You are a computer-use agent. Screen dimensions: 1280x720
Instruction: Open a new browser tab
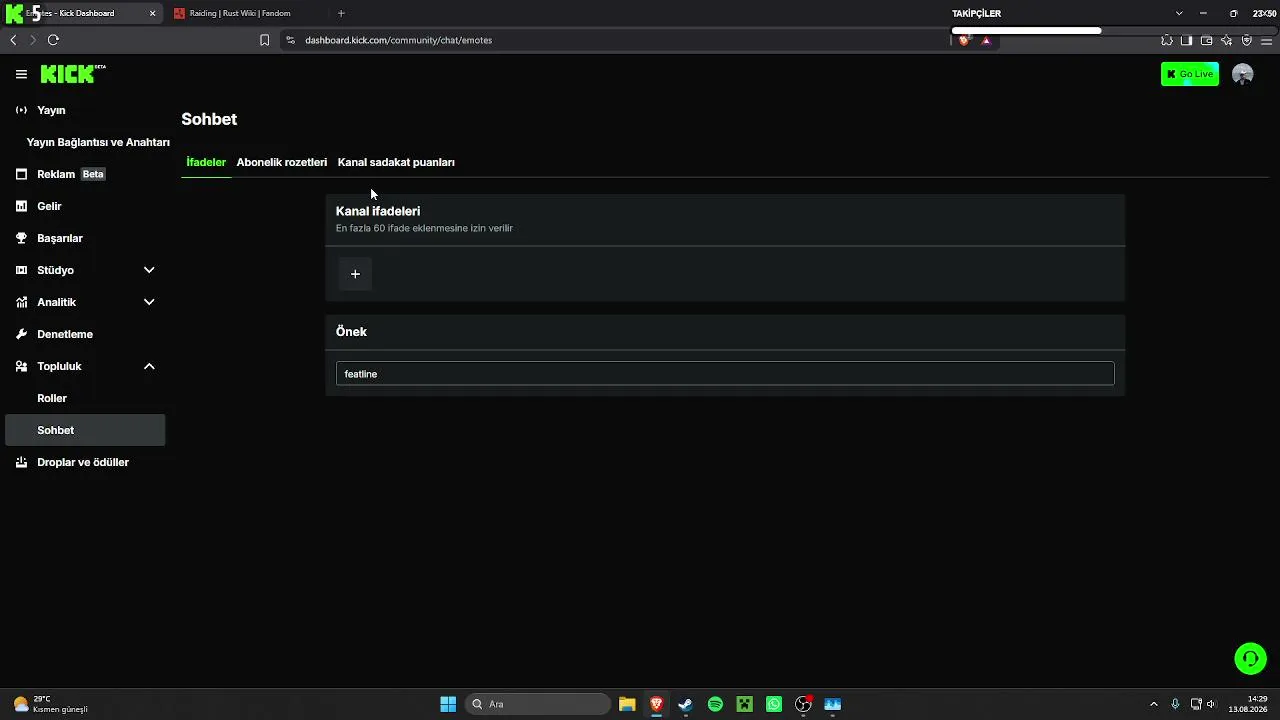pyautogui.click(x=341, y=13)
